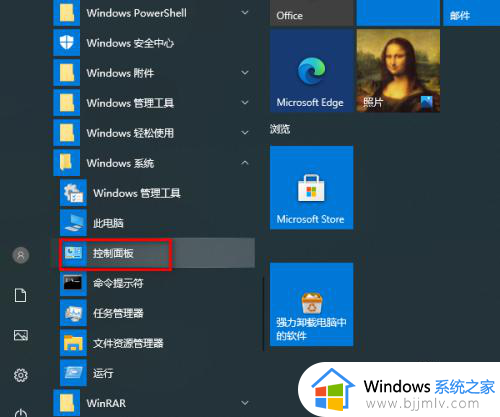The height and width of the screenshot is (417, 500).
Task: Click the Windows 安全中心 label
Action: click(130, 43)
